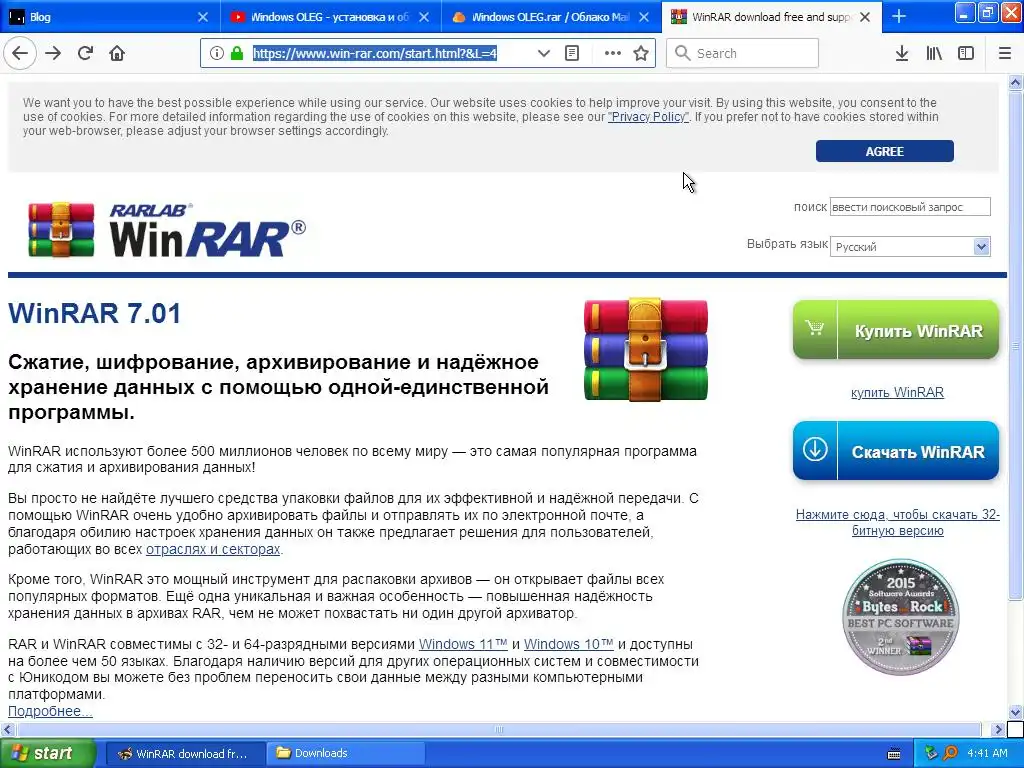Click the 4:41 AM clock
Screen dimensions: 1024x768
pos(987,753)
